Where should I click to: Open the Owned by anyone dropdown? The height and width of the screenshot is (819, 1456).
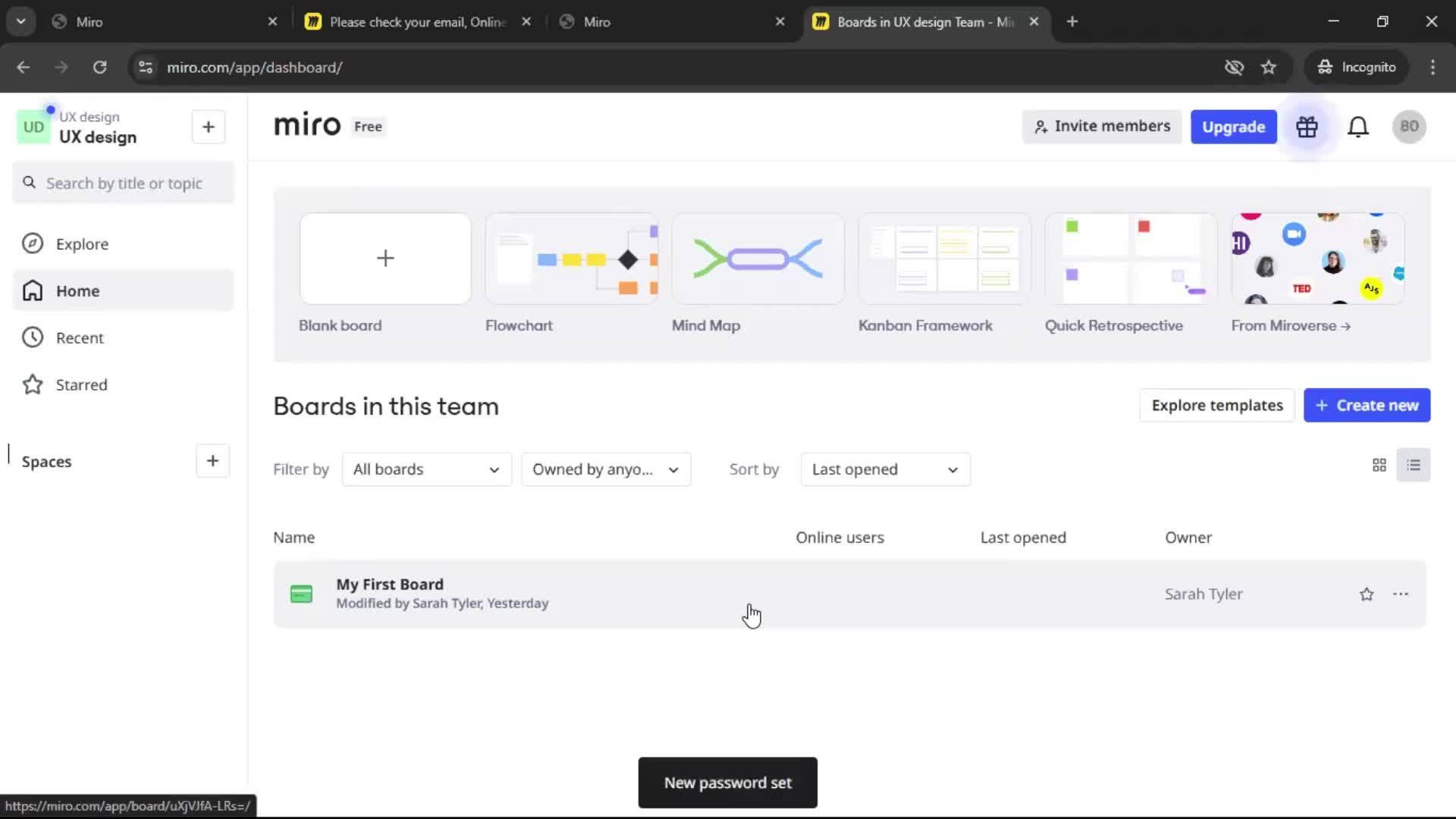pos(606,469)
